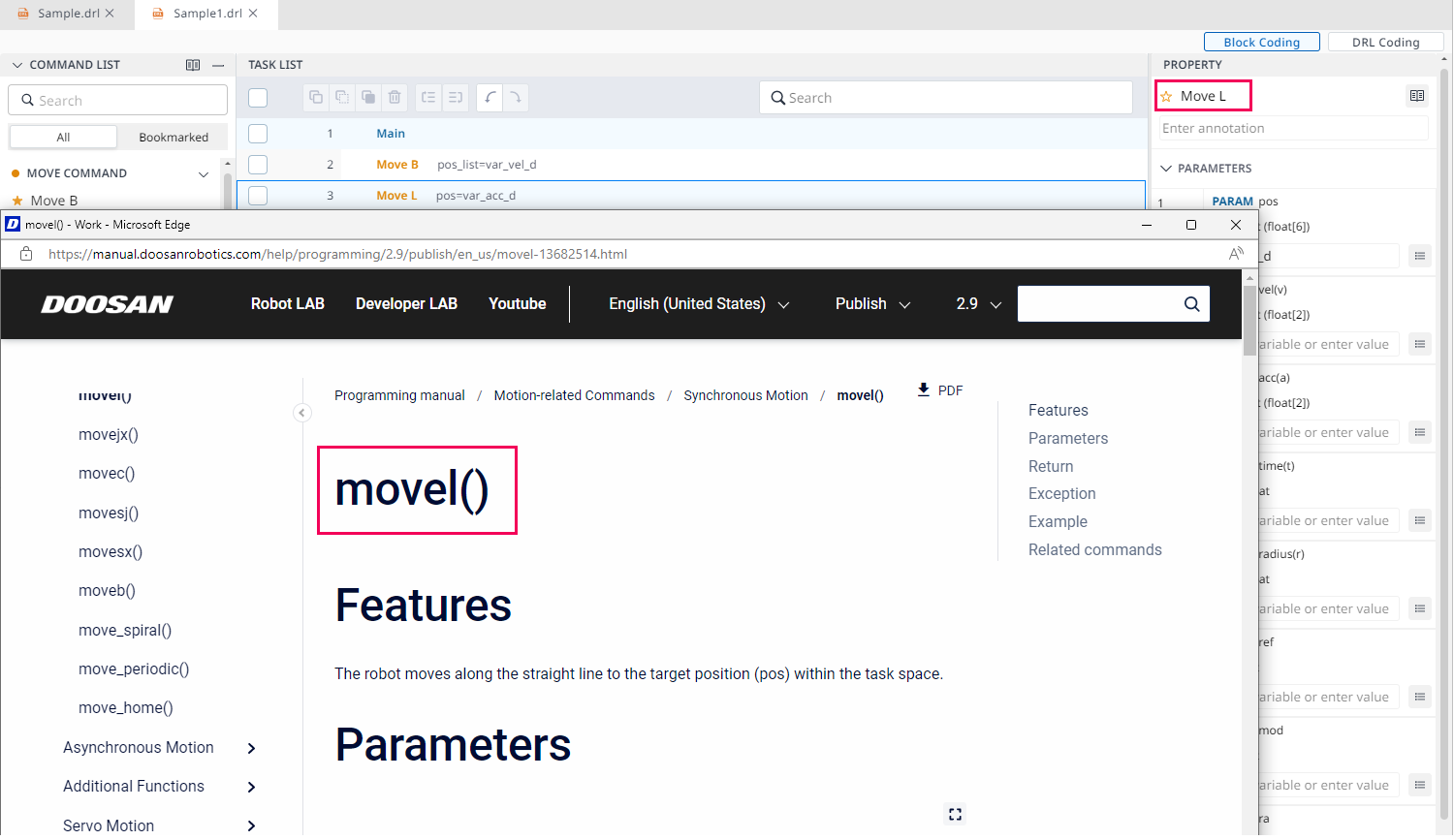Screen dimensions: 1454x840
Task: Click the copy icon in Task List toolbar
Action: point(316,97)
